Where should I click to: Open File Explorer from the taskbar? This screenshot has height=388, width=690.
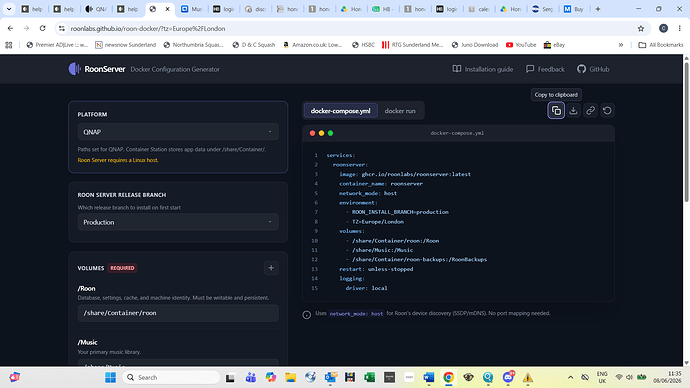(x=290, y=377)
